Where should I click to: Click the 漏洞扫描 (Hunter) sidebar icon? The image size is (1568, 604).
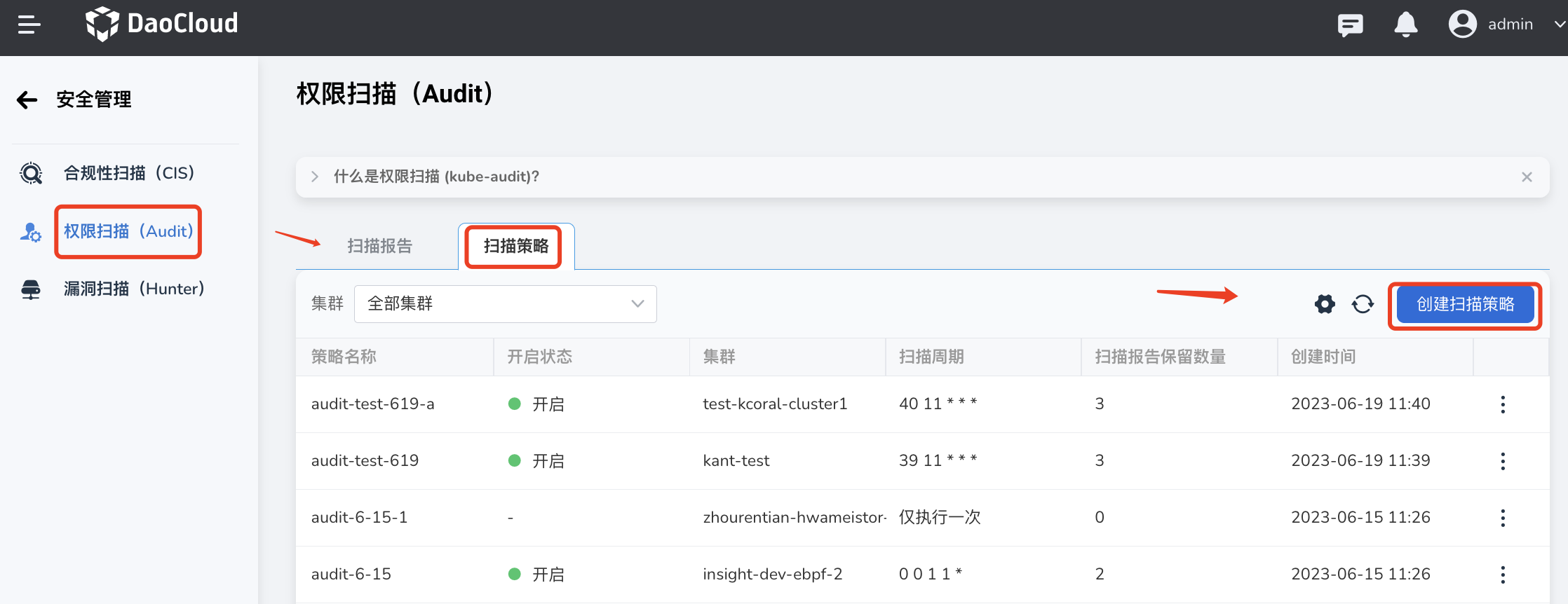point(31,289)
